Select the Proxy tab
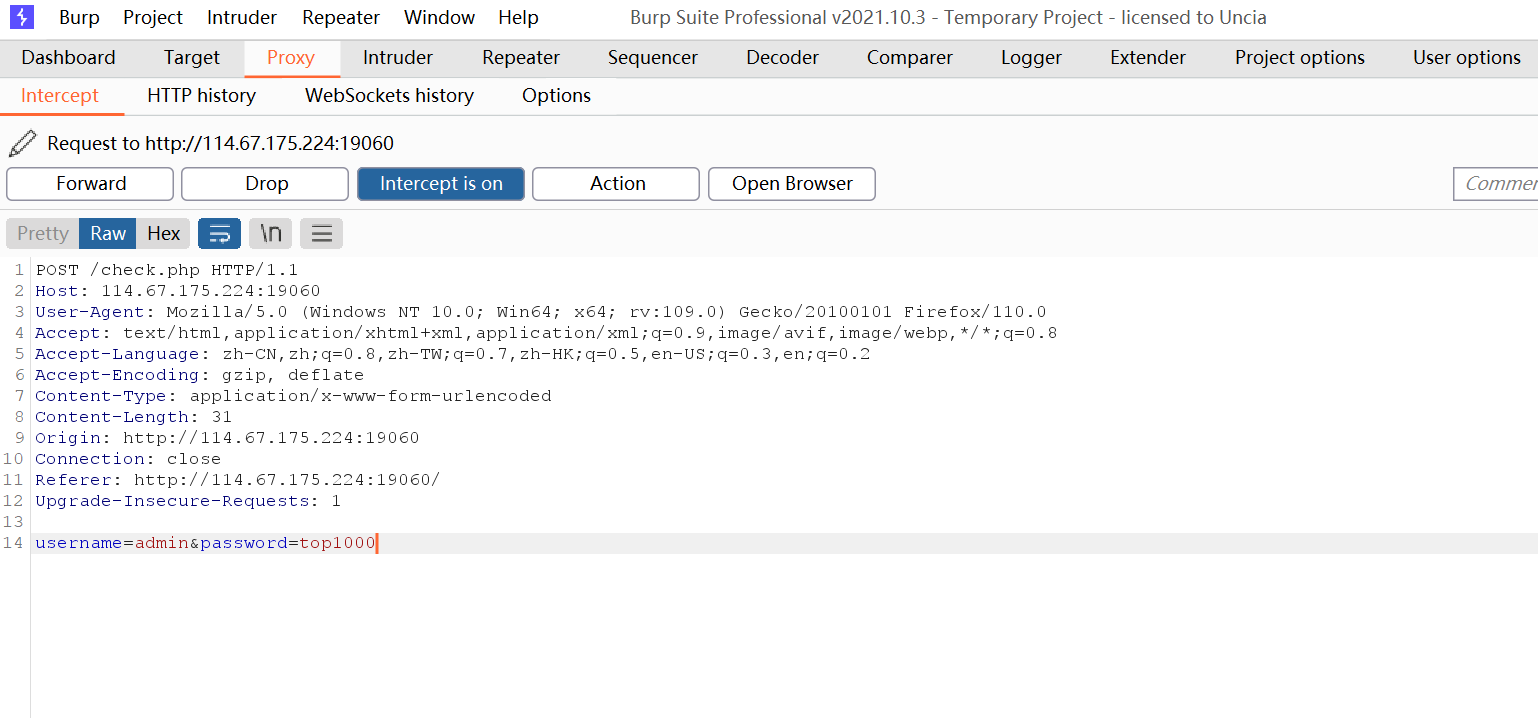 point(291,58)
